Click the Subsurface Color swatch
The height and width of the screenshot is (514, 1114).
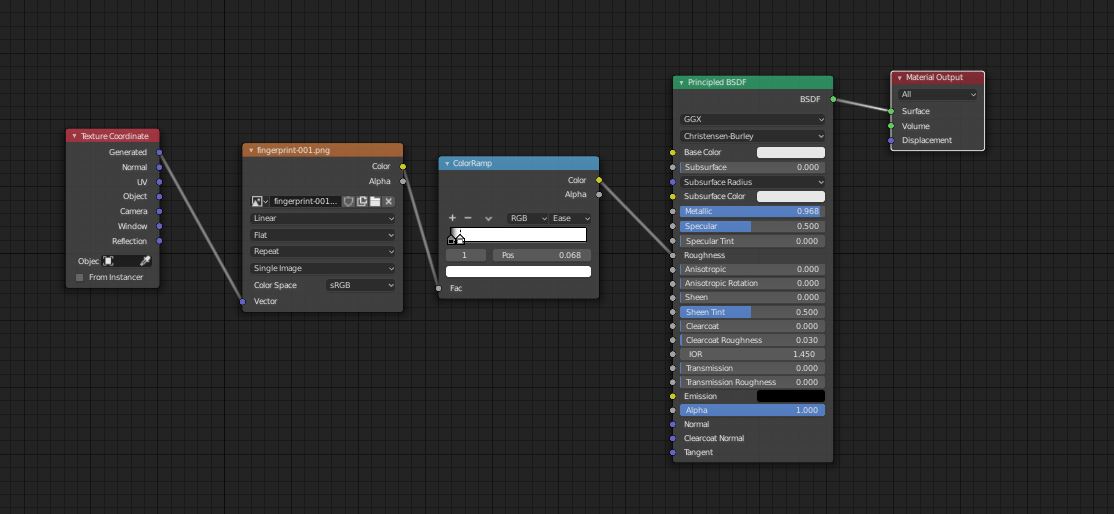tap(791, 196)
